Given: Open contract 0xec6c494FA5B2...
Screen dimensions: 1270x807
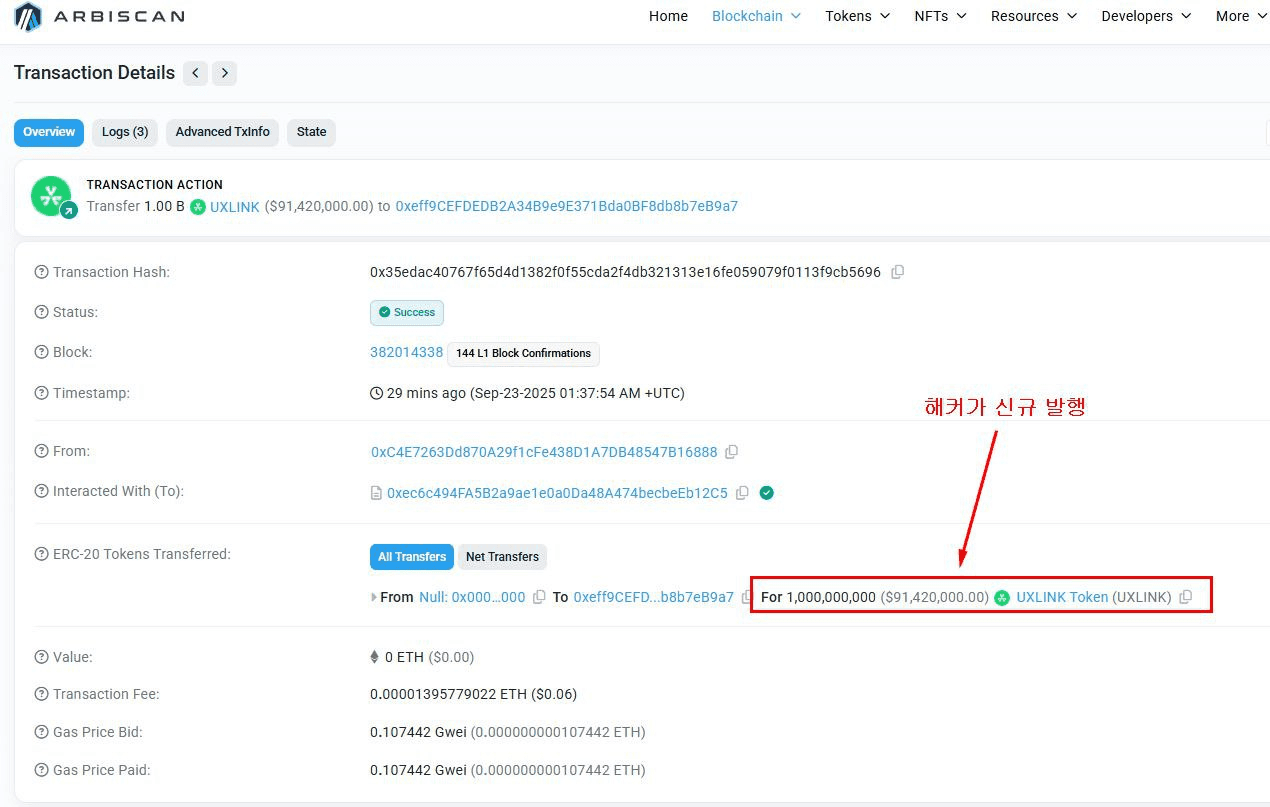Looking at the screenshot, I should [557, 493].
